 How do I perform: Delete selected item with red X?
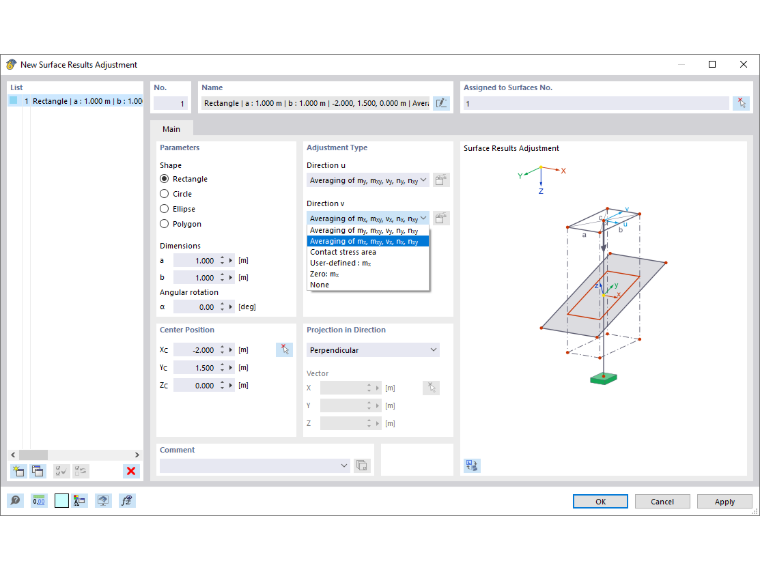click(131, 471)
